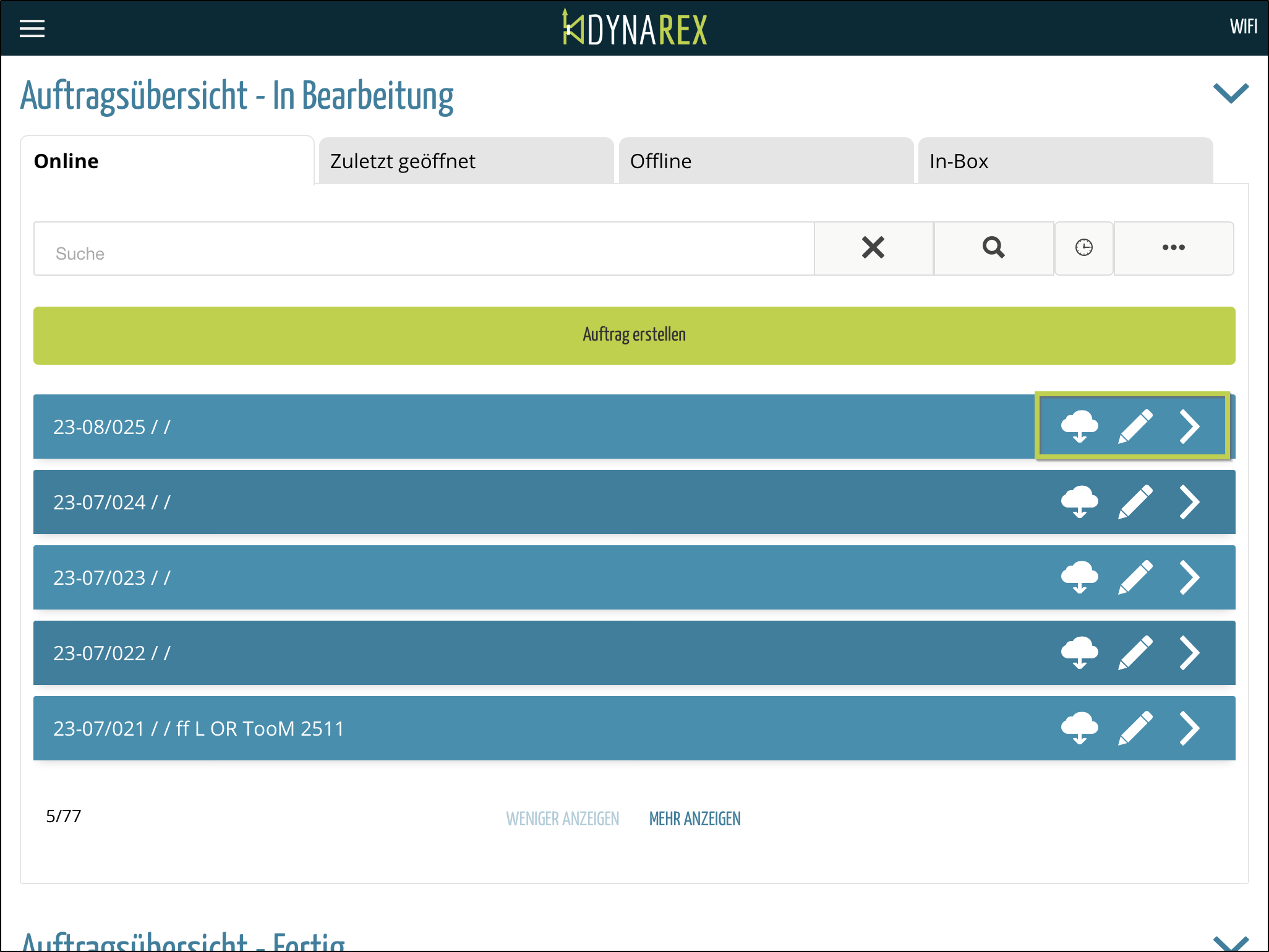This screenshot has height=952, width=1269.
Task: Open search history clock icon
Action: 1083,248
